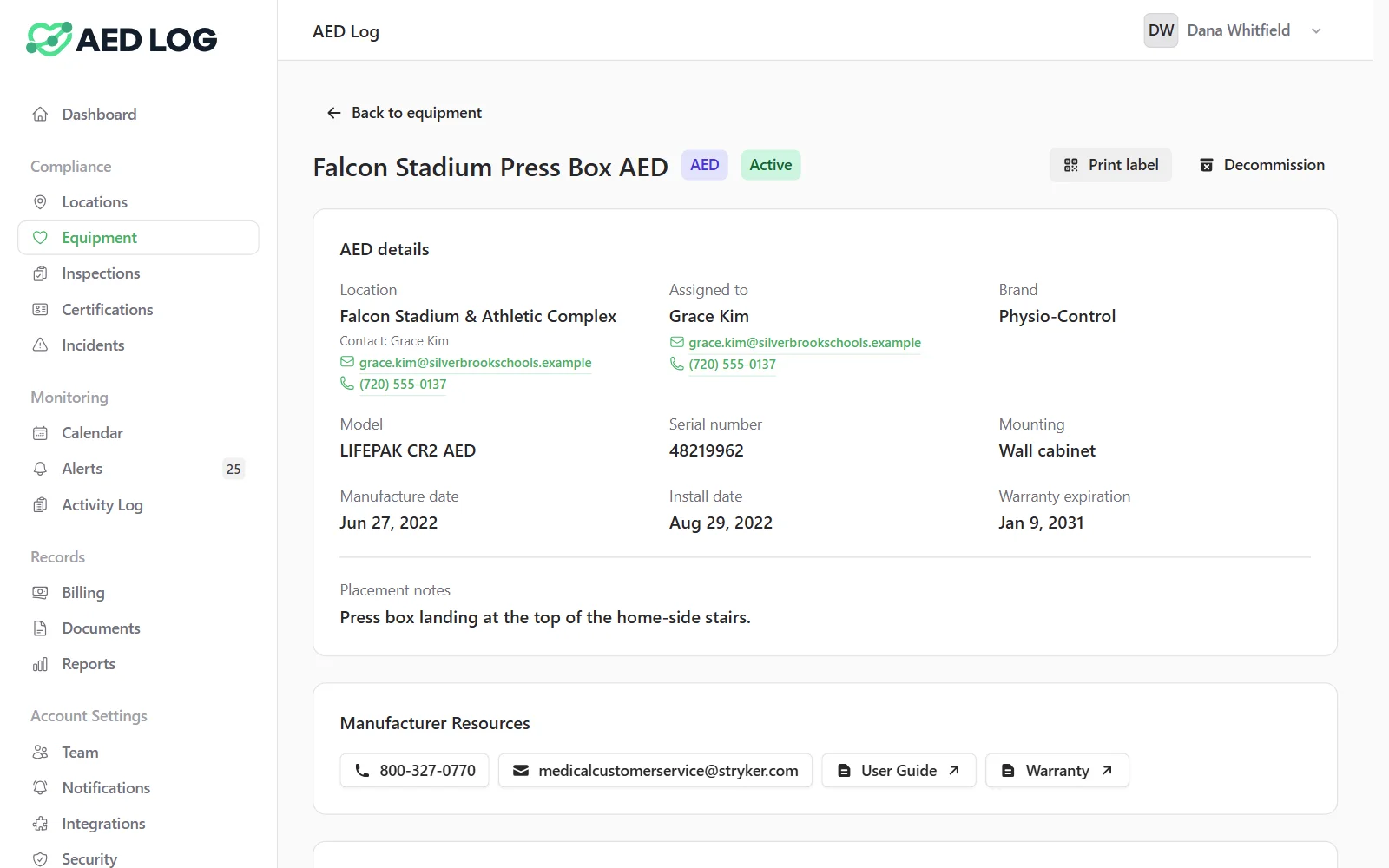The width and height of the screenshot is (1389, 868).
Task: Open the Dashboard home icon
Action: 40,115
